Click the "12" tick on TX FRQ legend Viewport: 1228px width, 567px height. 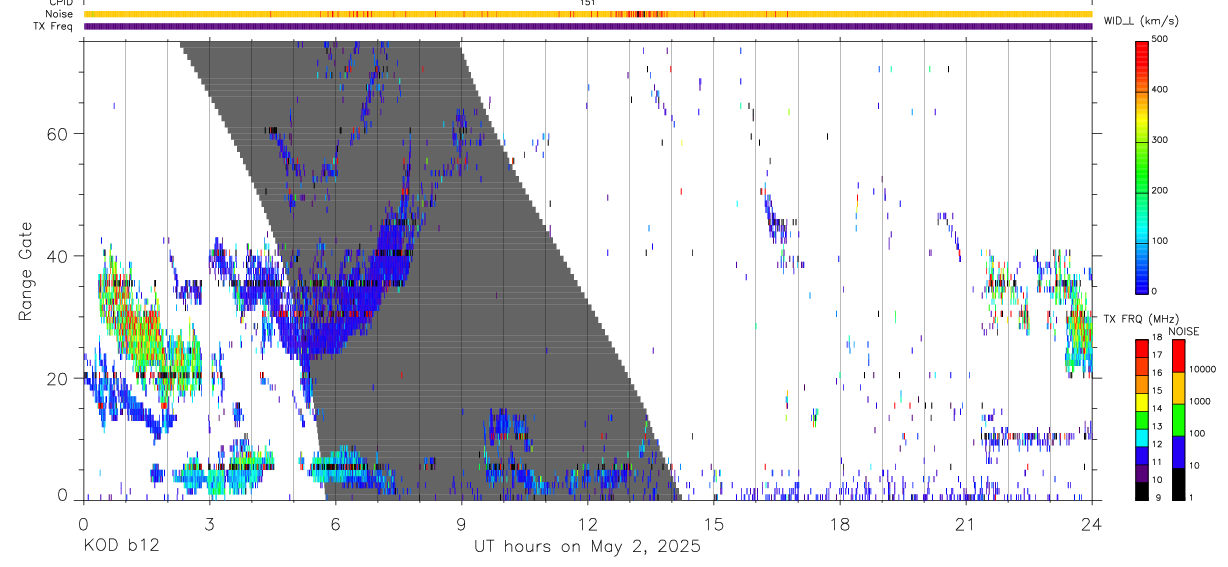(1158, 446)
